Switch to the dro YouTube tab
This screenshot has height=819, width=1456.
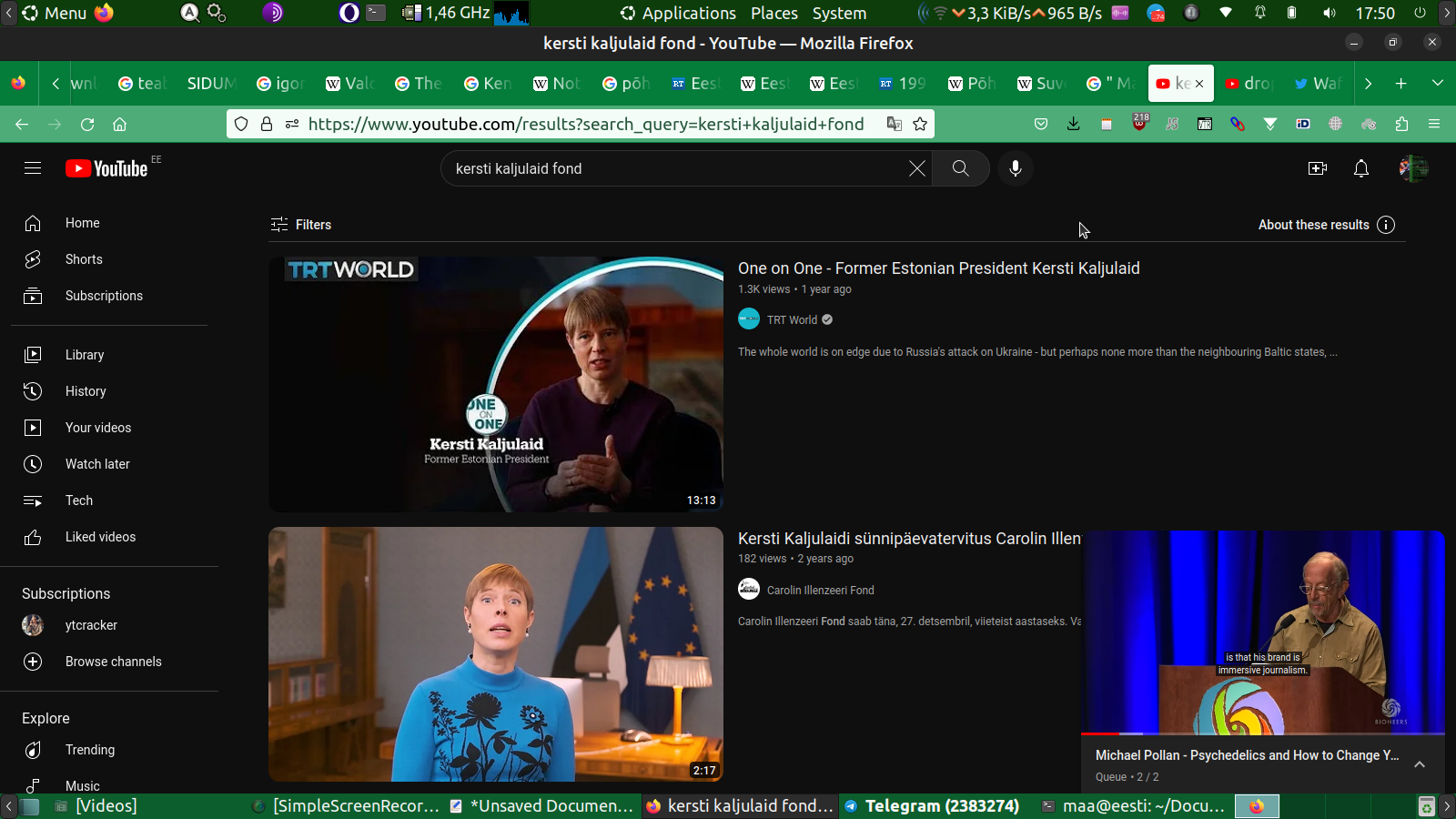tap(1249, 83)
